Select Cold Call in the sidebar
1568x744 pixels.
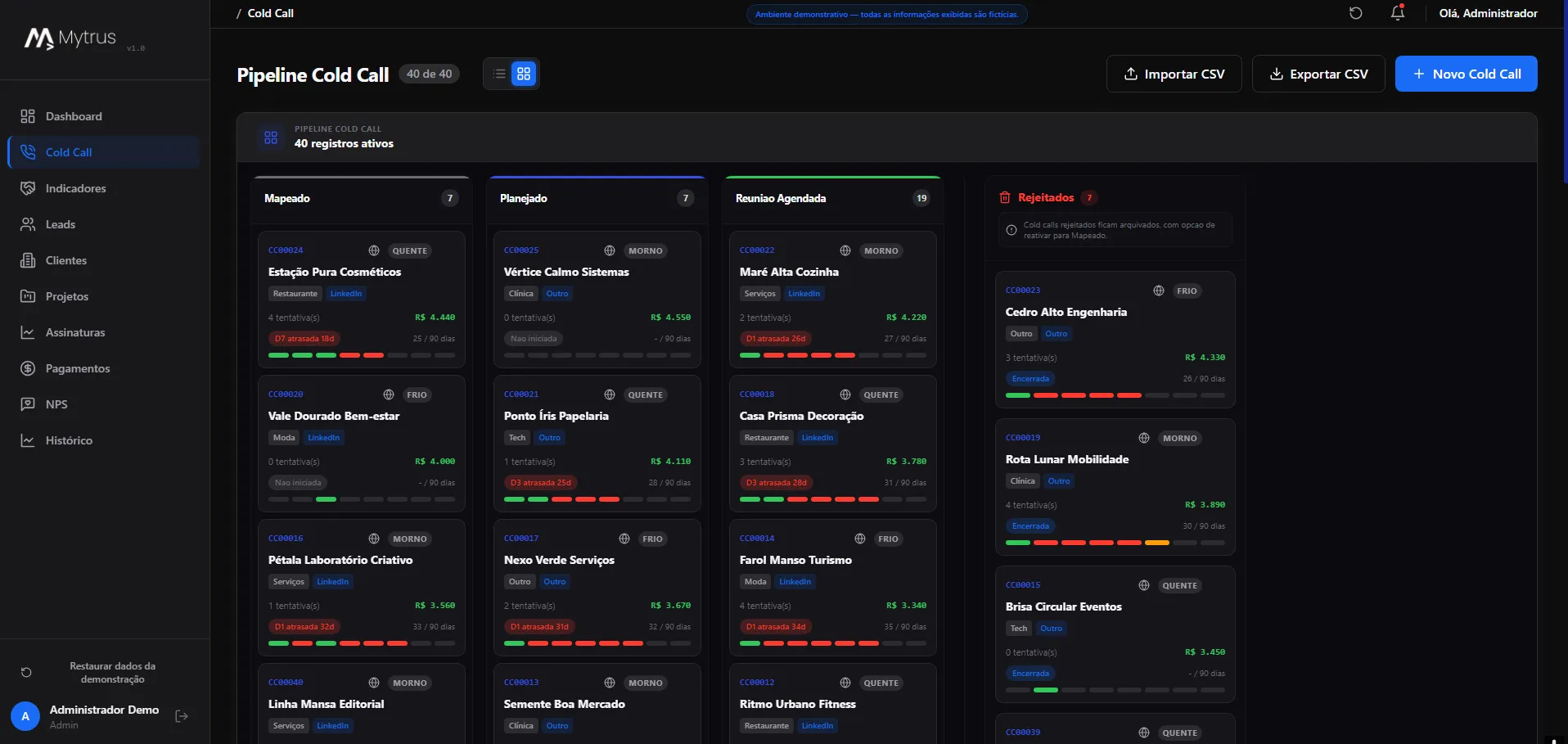coord(105,152)
